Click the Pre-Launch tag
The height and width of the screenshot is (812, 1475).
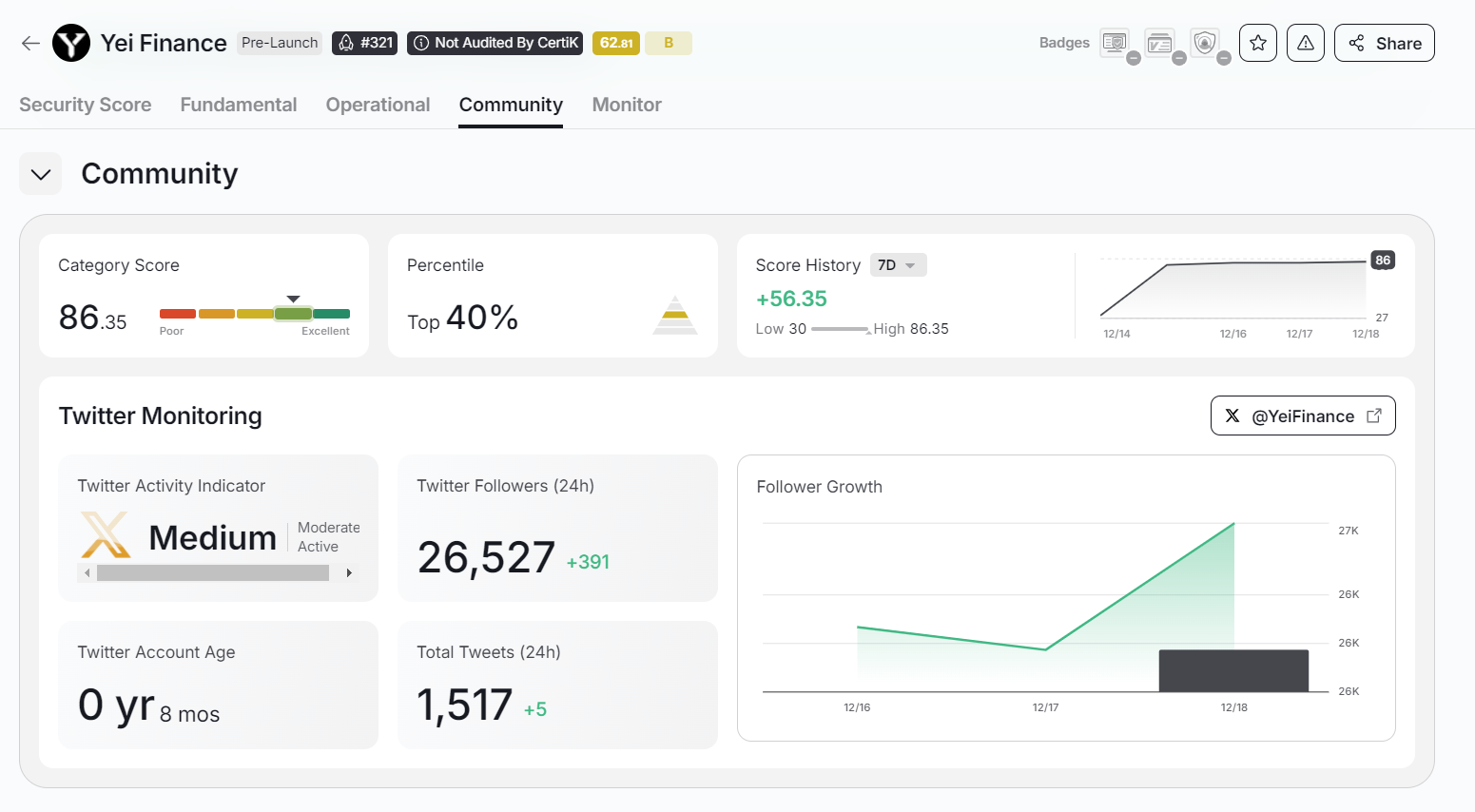coord(280,43)
